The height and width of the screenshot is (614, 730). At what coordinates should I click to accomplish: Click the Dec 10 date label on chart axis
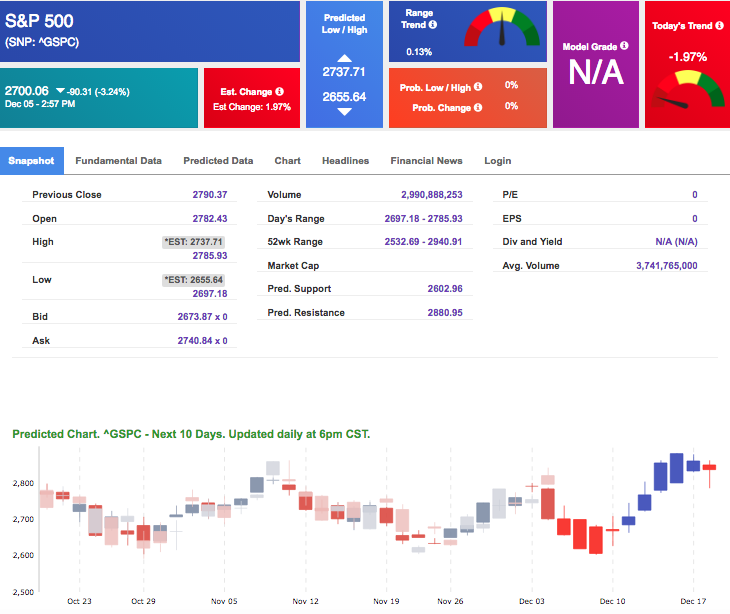[613, 601]
